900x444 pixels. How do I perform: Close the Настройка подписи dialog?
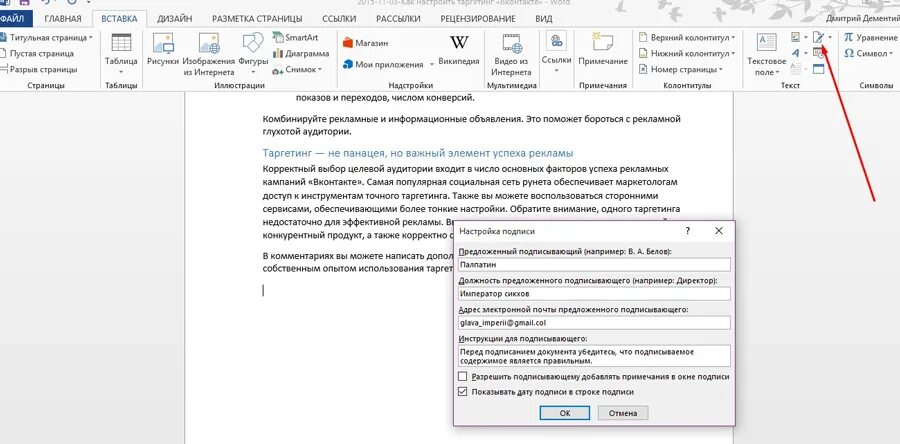719,231
